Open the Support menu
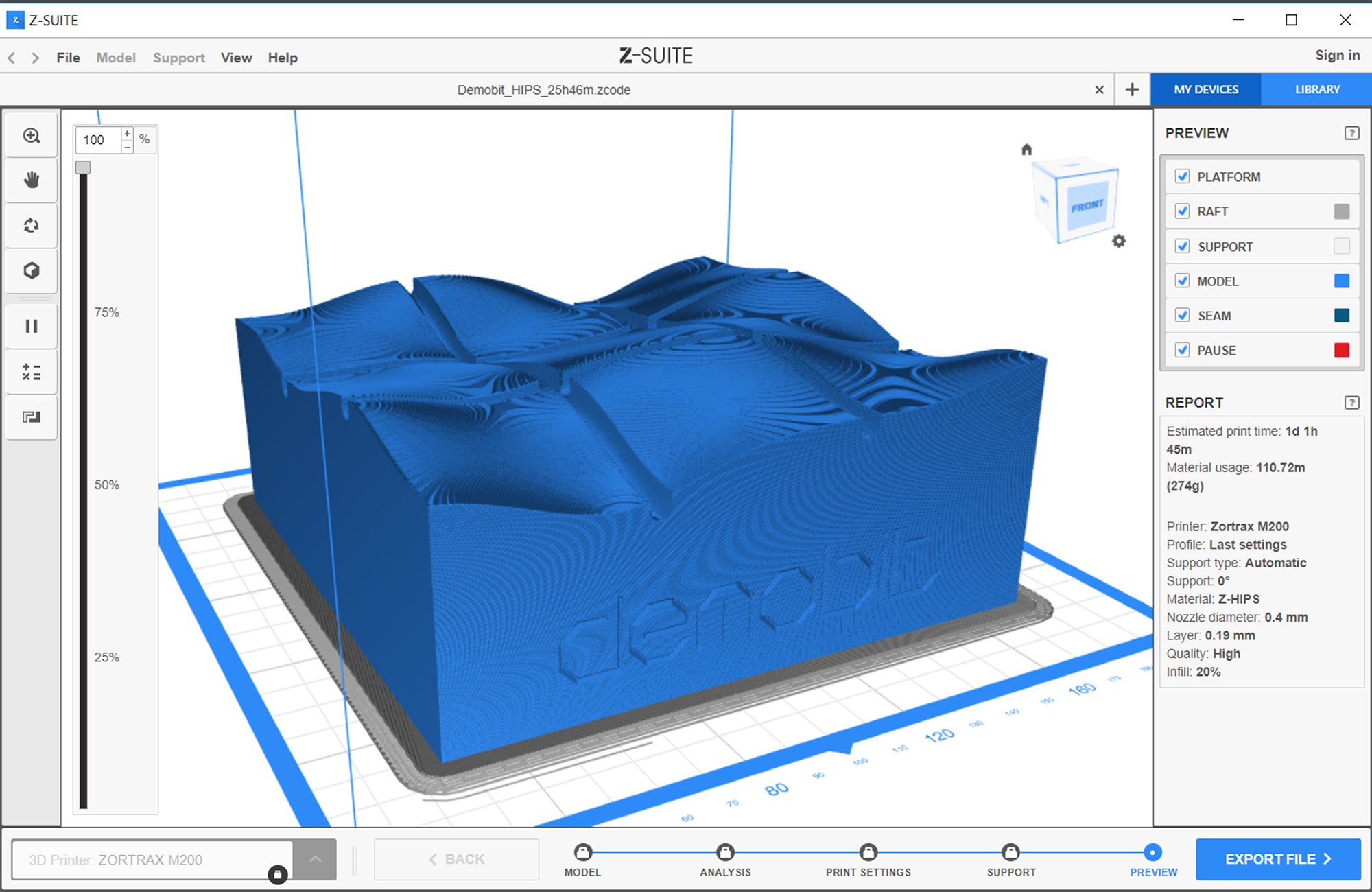 click(x=179, y=58)
